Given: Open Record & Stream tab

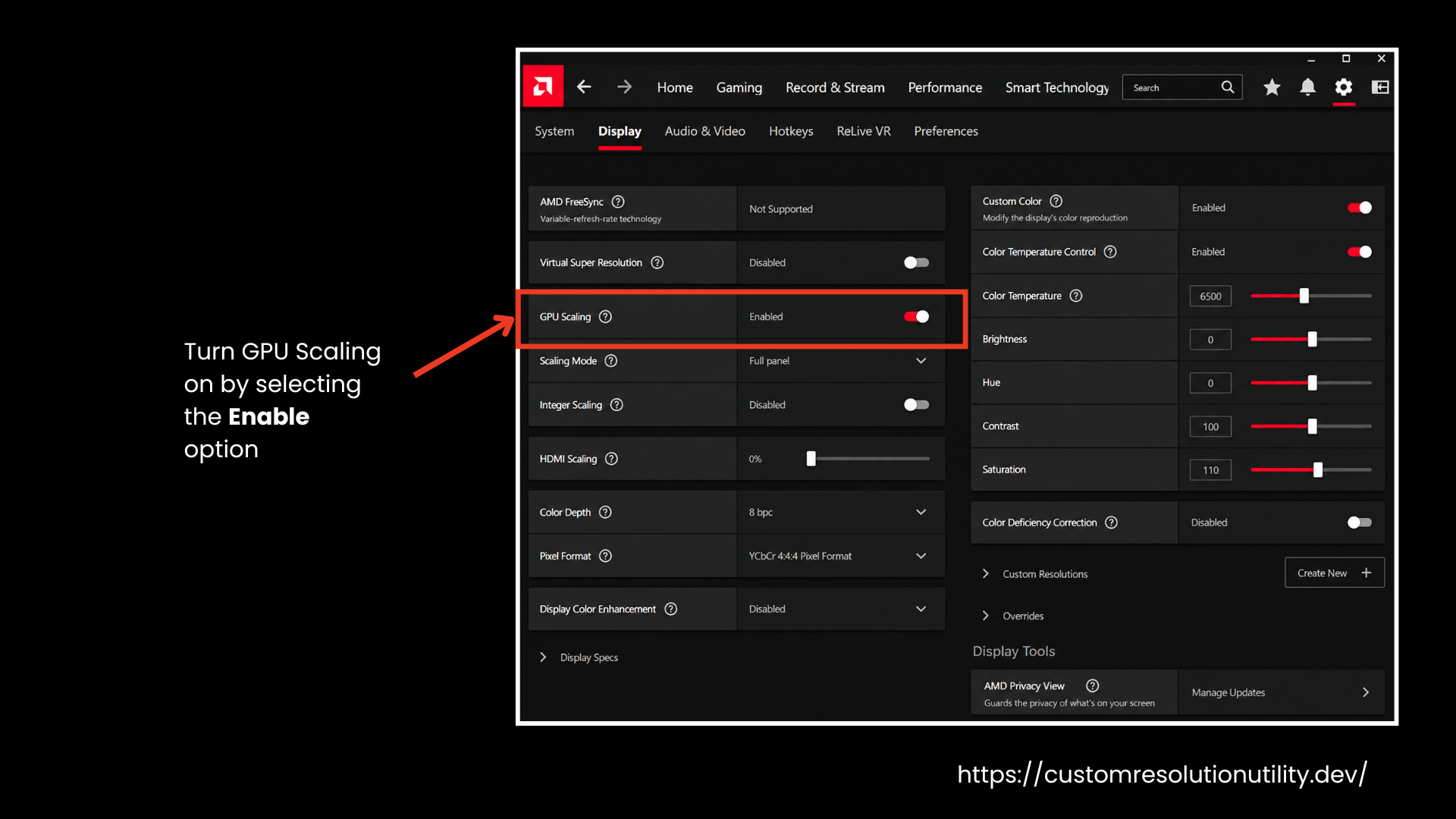Looking at the screenshot, I should coord(835,88).
